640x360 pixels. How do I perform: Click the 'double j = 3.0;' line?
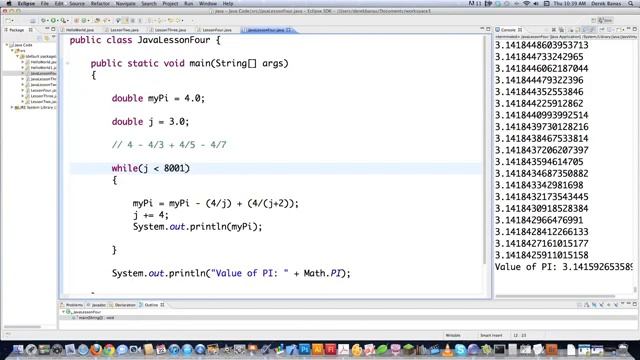click(150, 122)
